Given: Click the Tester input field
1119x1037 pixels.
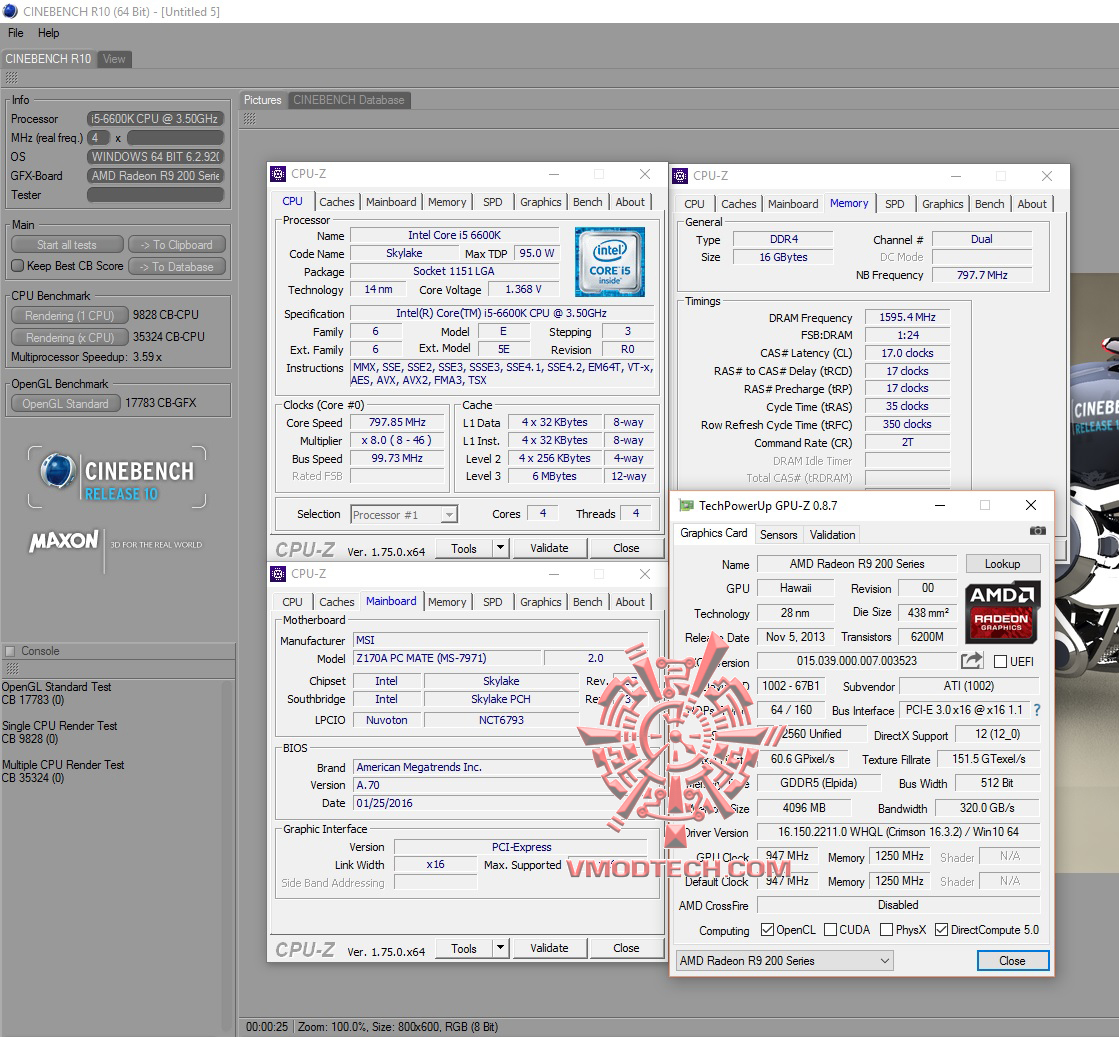Looking at the screenshot, I should (x=156, y=195).
